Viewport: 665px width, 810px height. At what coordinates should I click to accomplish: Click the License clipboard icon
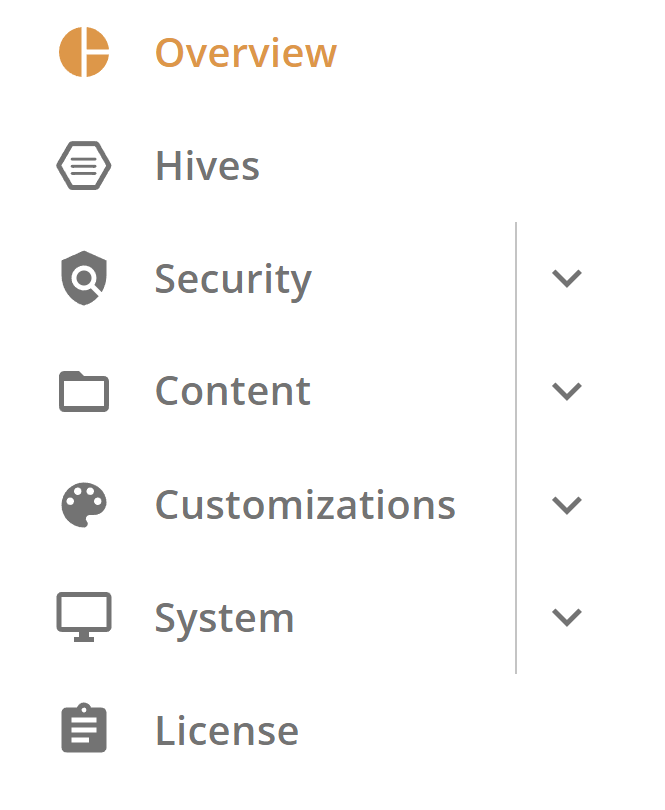coord(84,728)
